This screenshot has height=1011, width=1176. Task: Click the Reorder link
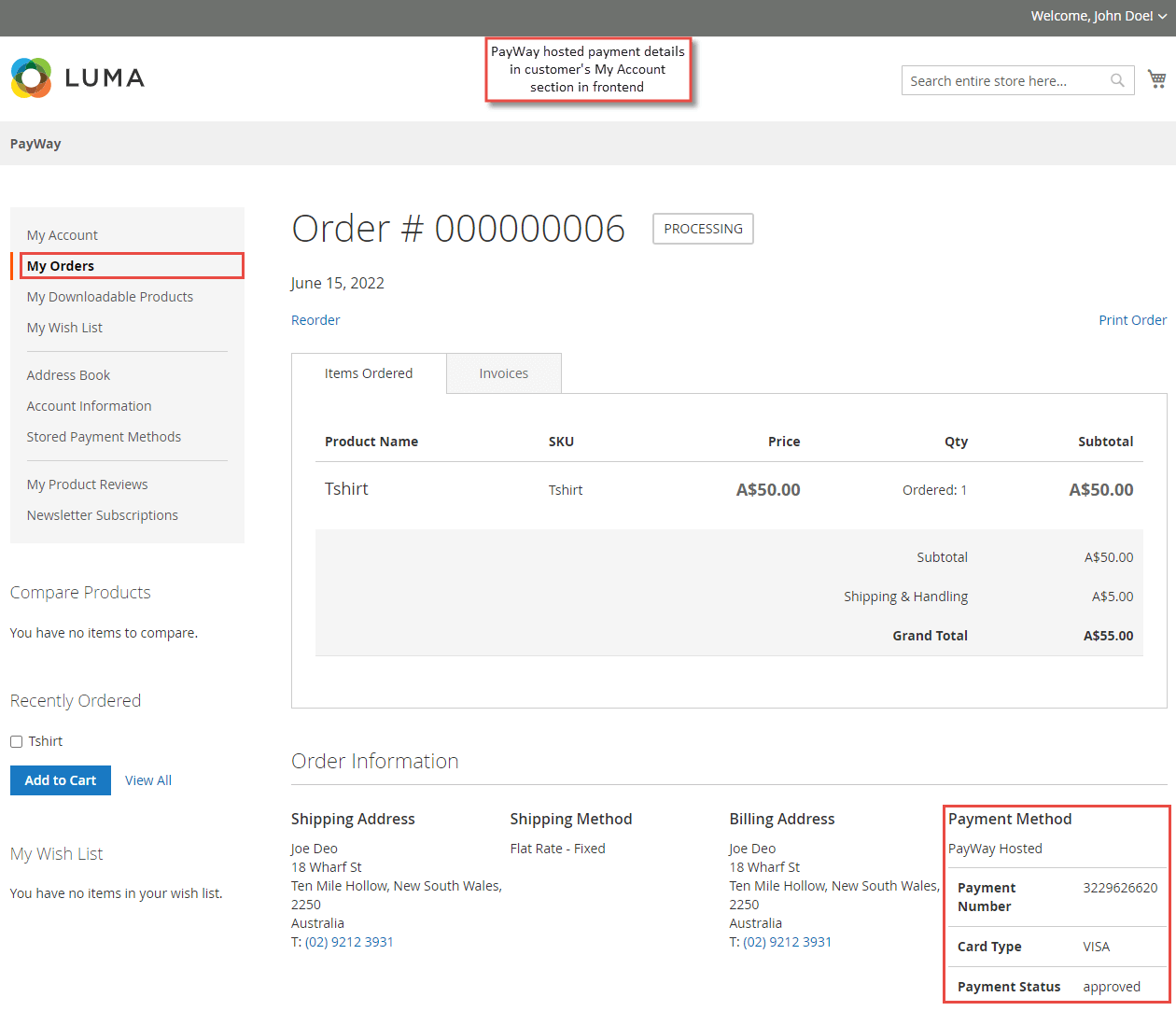315,320
